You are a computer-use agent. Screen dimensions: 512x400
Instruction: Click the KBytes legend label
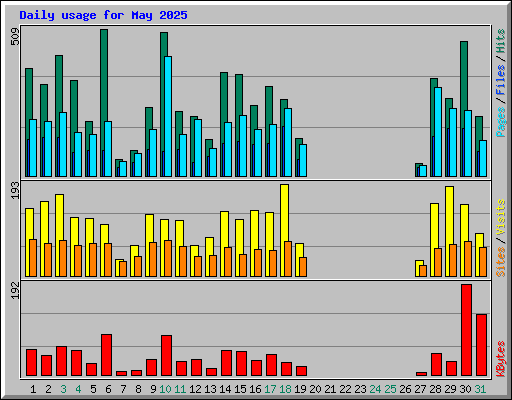[x=501, y=359]
